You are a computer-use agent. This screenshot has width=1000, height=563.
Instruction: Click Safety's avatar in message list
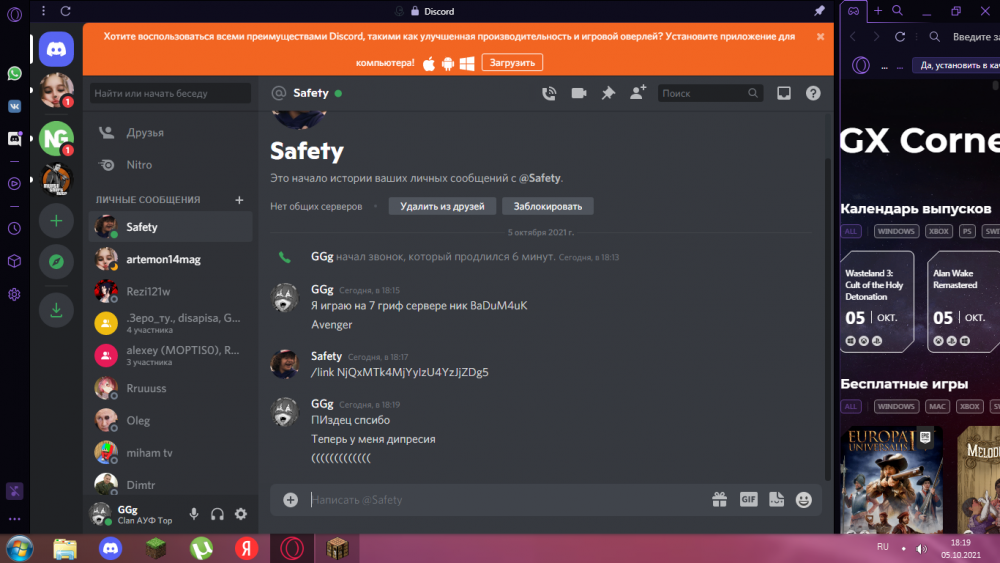(284, 363)
